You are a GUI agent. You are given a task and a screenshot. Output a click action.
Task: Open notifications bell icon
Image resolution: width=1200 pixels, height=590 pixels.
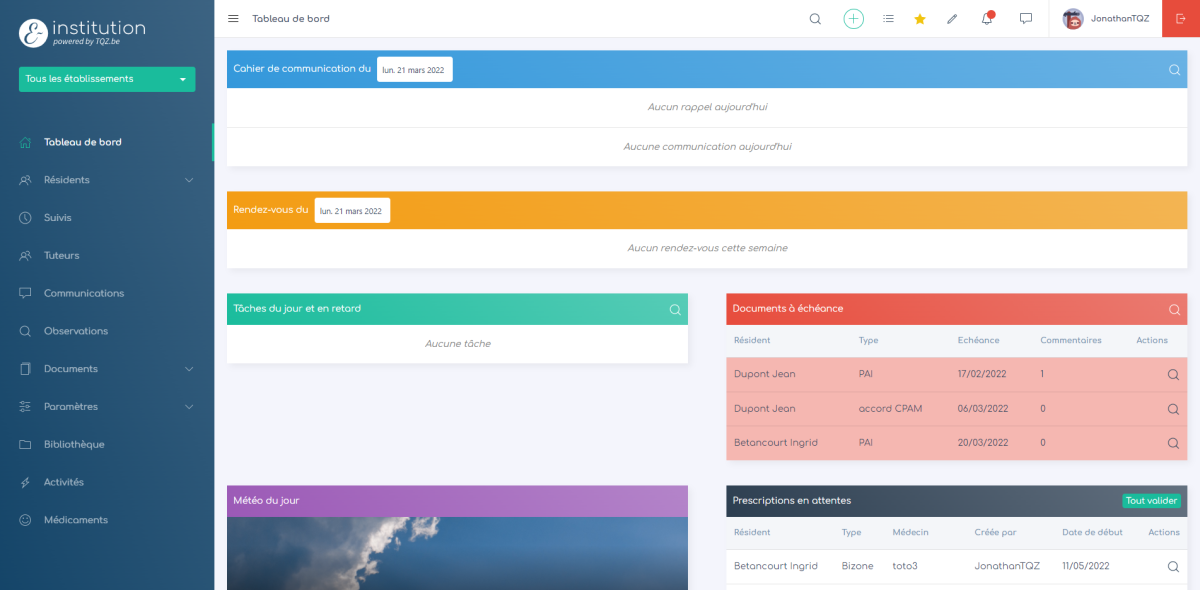(987, 19)
